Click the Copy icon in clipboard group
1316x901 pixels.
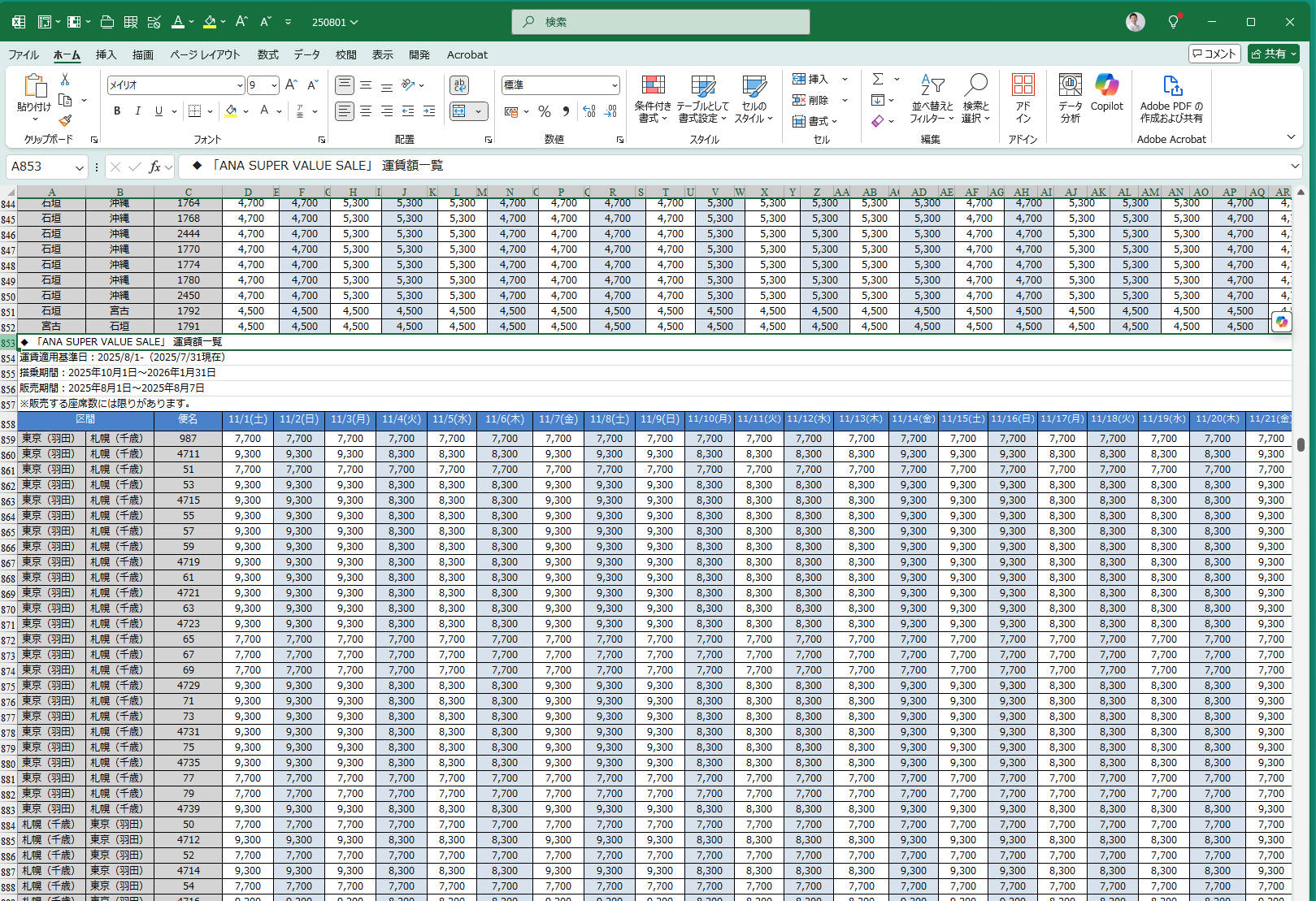coord(66,100)
